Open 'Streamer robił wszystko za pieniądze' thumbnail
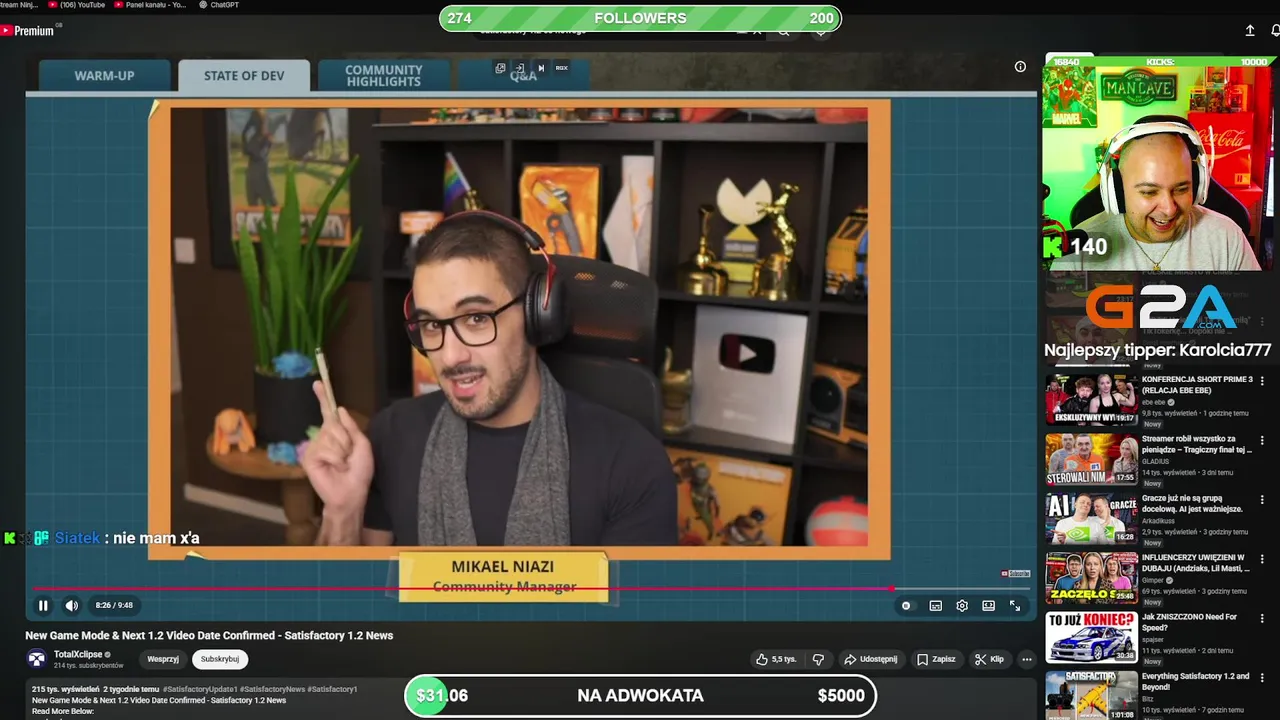The image size is (1280, 720). coord(1091,459)
